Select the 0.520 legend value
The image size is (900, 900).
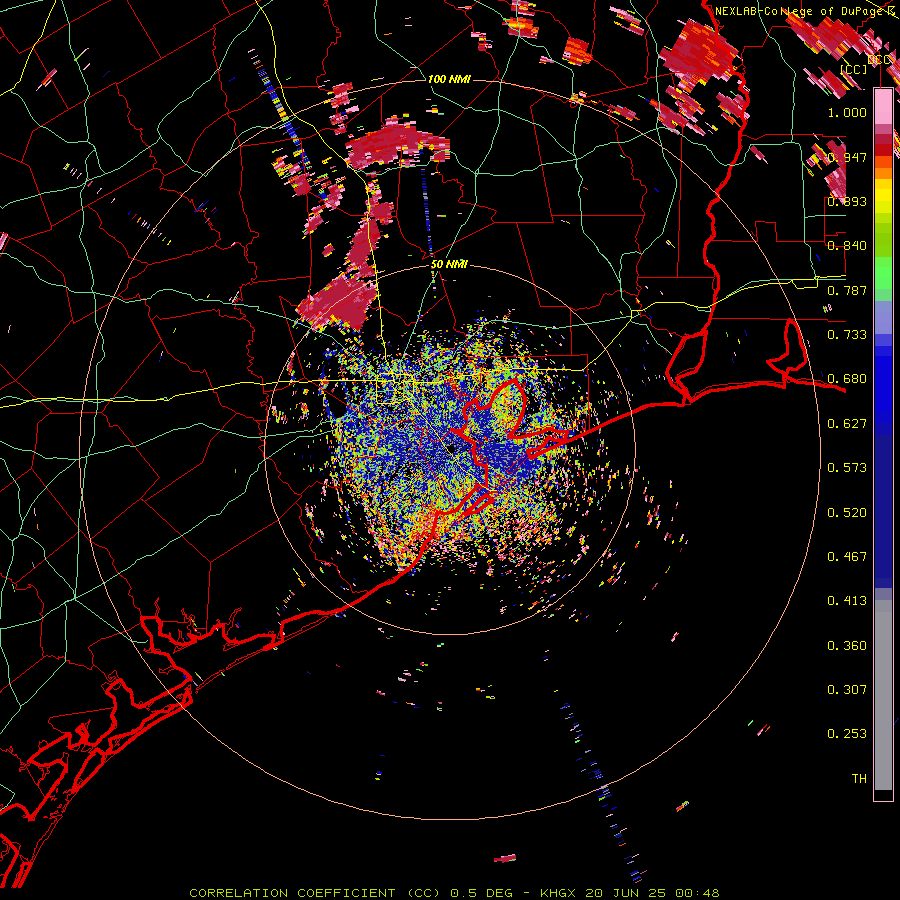tap(847, 513)
